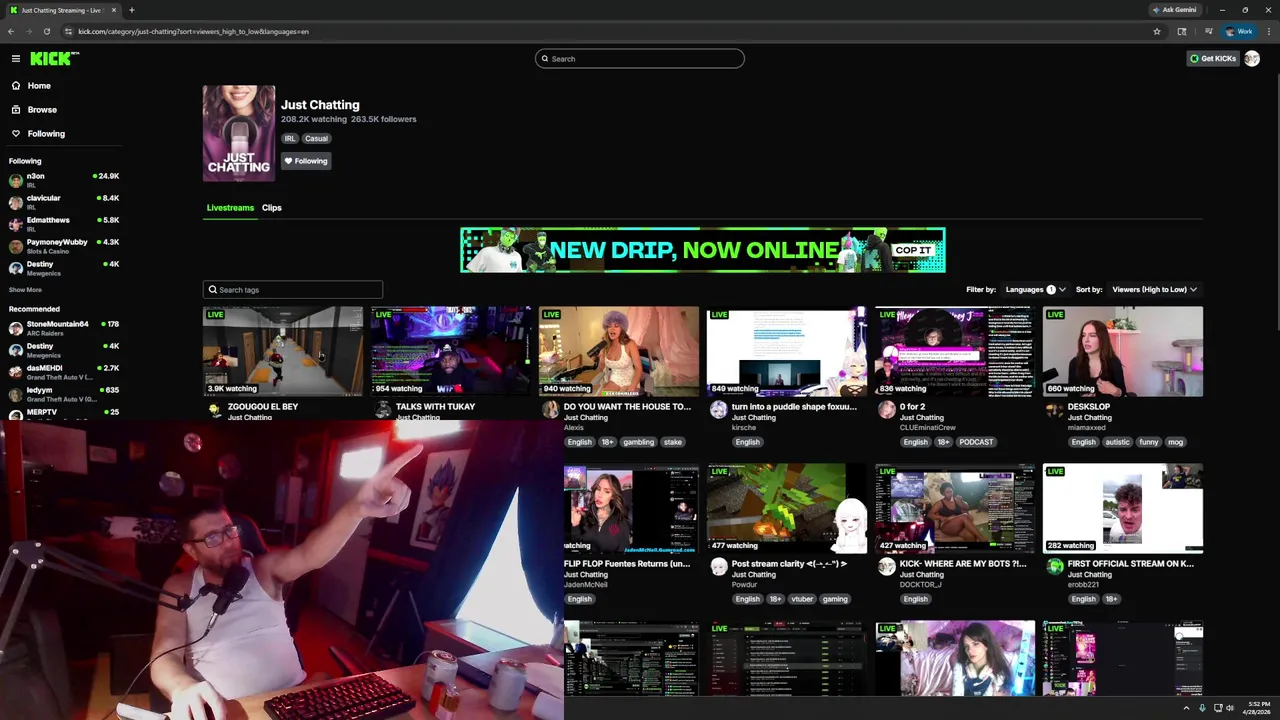Screen dimensions: 1280x720
Task: Click miamaxxed channel name link
Action: (x=1087, y=428)
